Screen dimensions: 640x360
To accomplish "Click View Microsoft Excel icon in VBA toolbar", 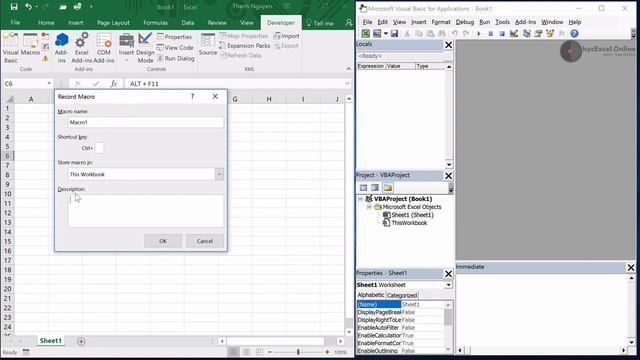I will tap(366, 33).
